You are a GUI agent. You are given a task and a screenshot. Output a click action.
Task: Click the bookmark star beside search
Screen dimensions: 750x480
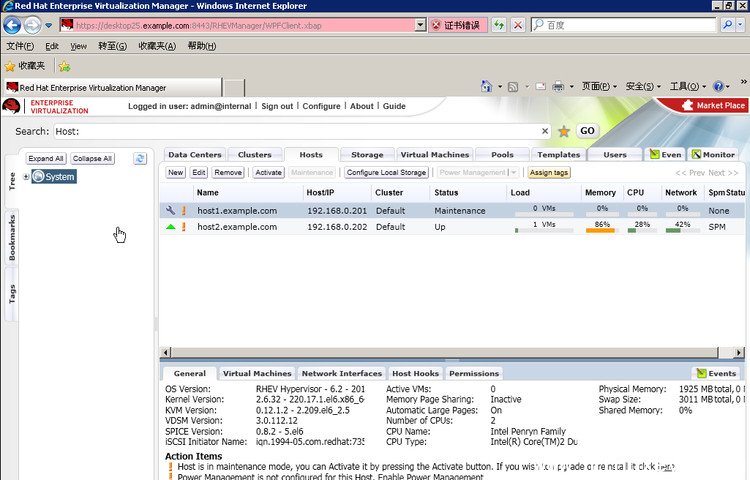(x=564, y=131)
